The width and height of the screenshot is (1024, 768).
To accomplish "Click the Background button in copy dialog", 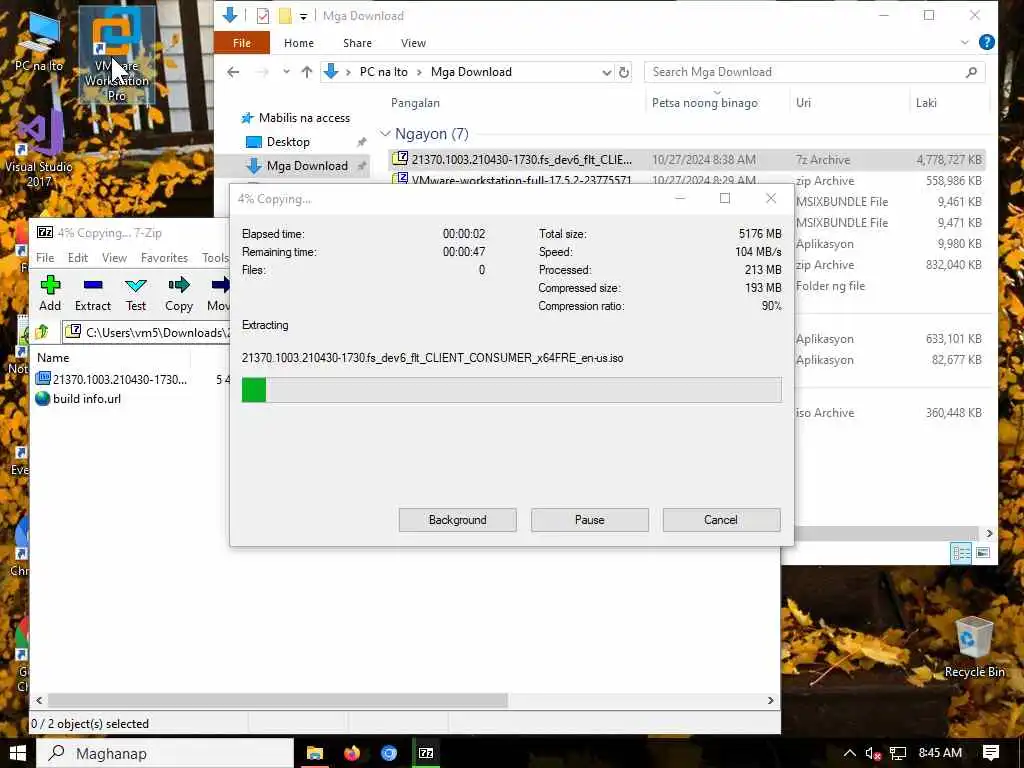I will pos(457,520).
